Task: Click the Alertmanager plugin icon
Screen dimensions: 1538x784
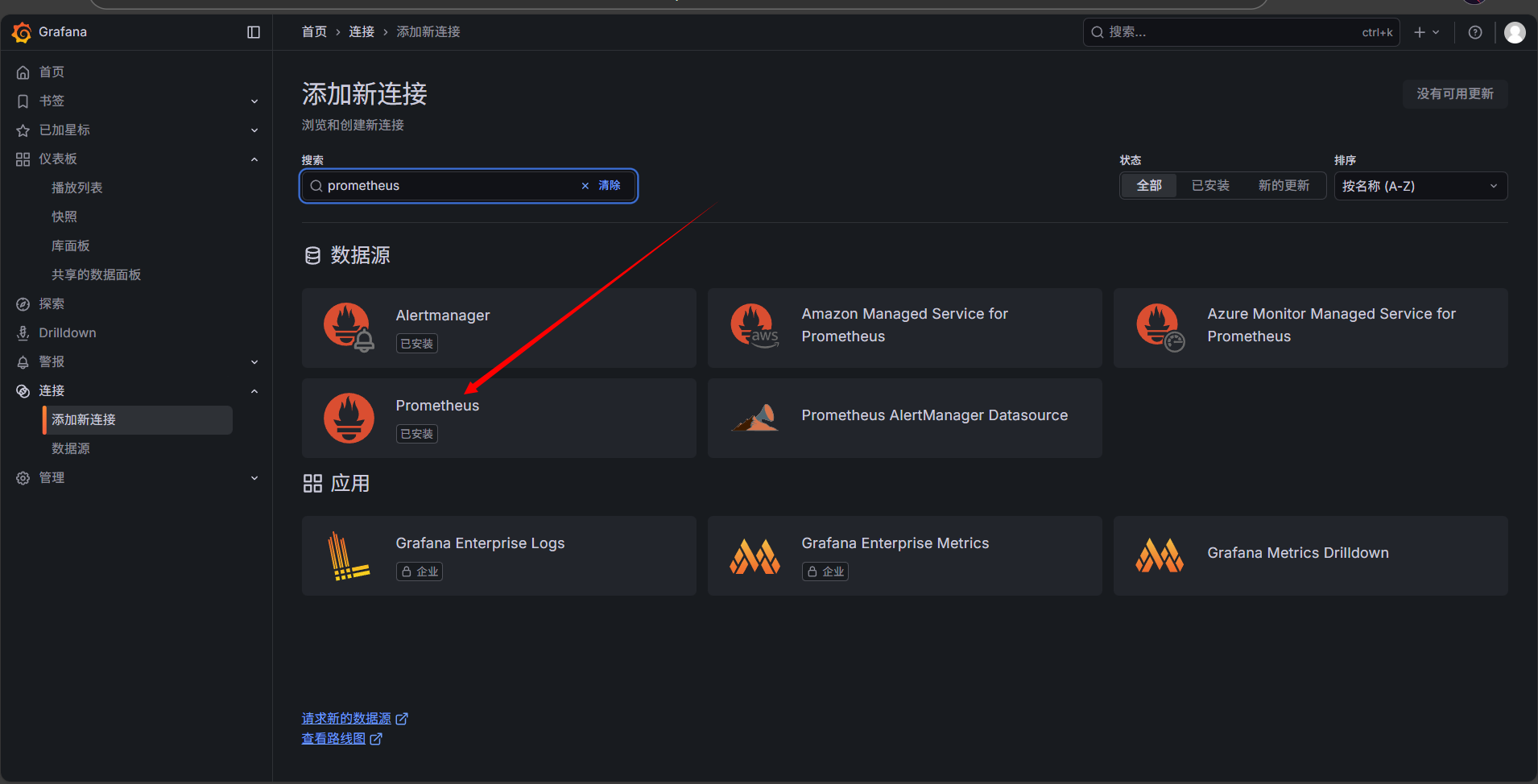Action: [x=349, y=328]
